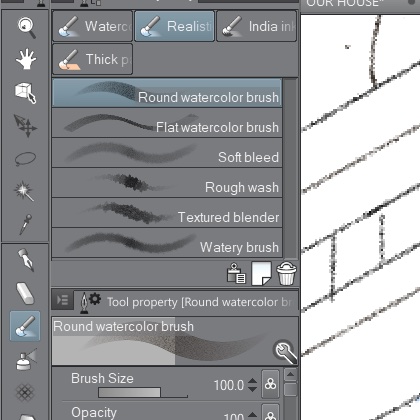Choose Rough wash brush
Image resolution: width=420 pixels, height=420 pixels.
[x=167, y=183]
